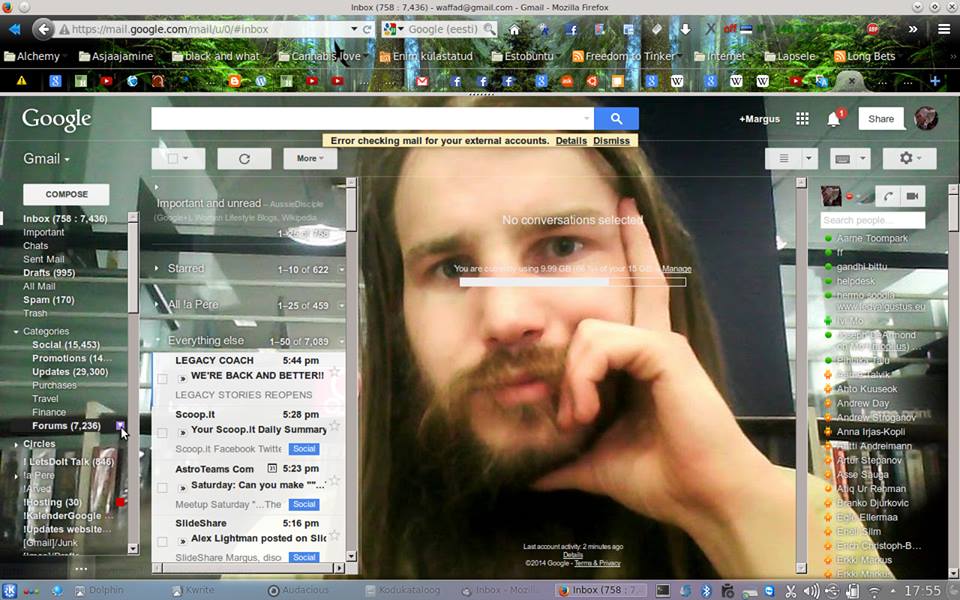This screenshot has height=600, width=960.
Task: Click Bluetooth tray icon
Action: (706, 591)
